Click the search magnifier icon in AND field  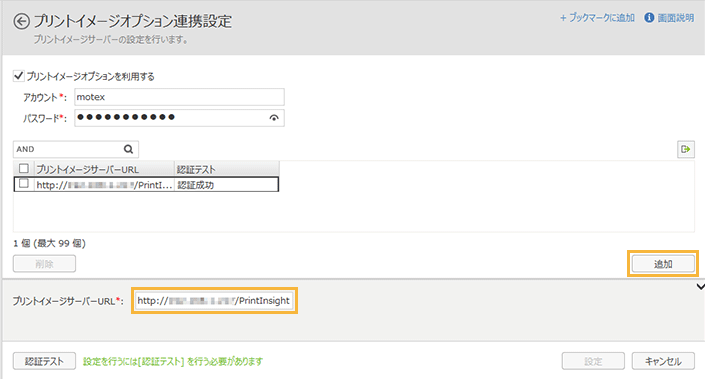tap(129, 149)
